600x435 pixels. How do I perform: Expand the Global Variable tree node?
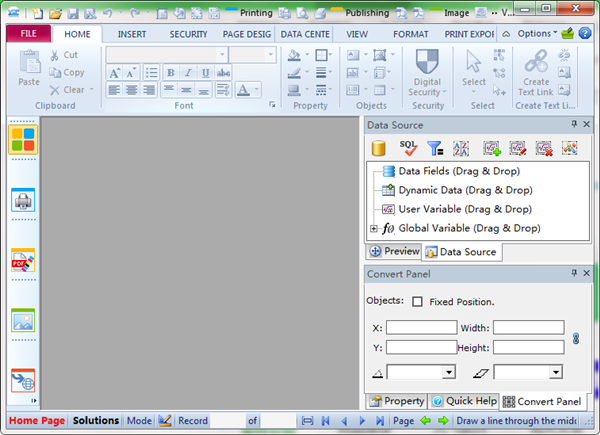point(374,228)
